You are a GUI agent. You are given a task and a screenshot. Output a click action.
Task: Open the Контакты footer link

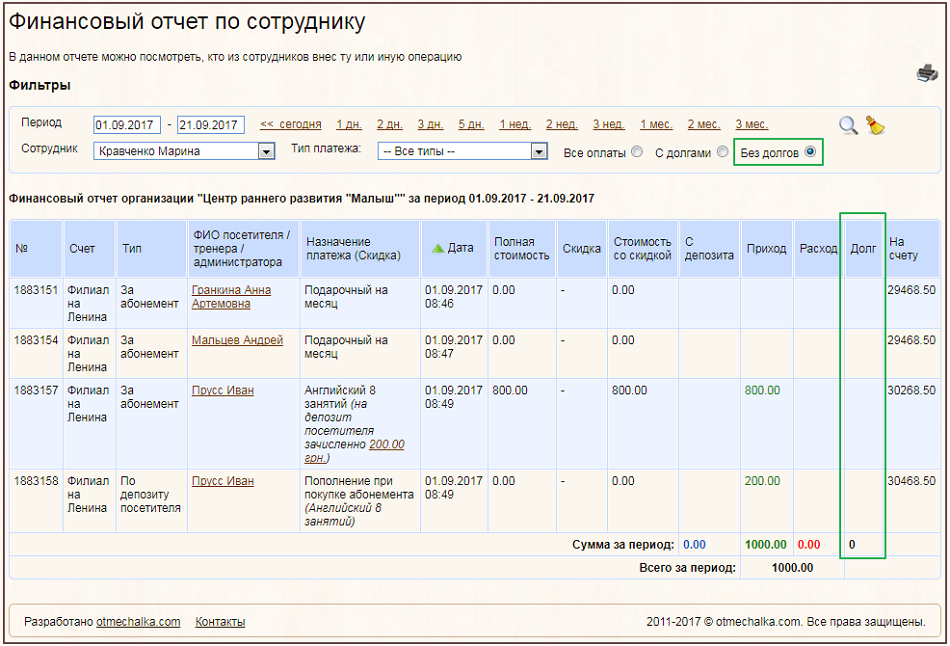(220, 622)
